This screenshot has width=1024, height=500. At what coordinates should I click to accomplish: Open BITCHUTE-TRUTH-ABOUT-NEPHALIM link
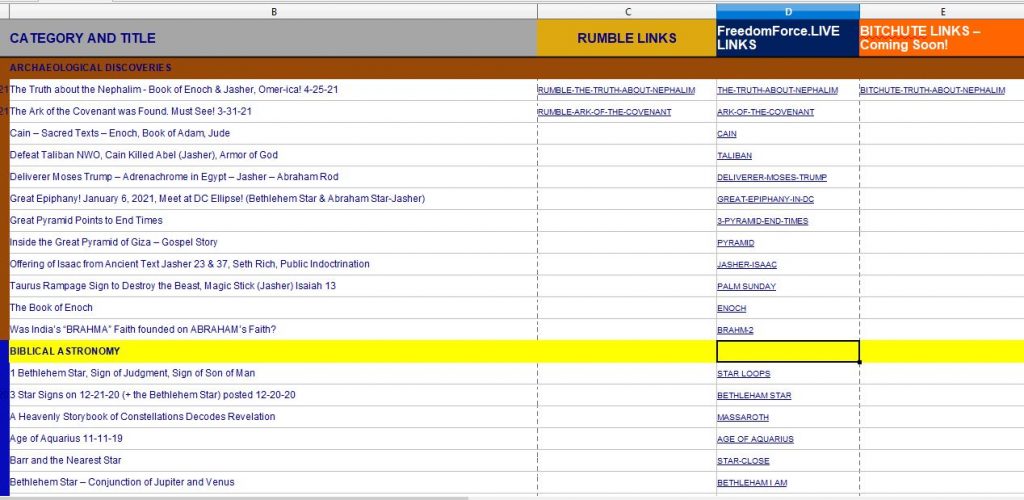(933, 90)
